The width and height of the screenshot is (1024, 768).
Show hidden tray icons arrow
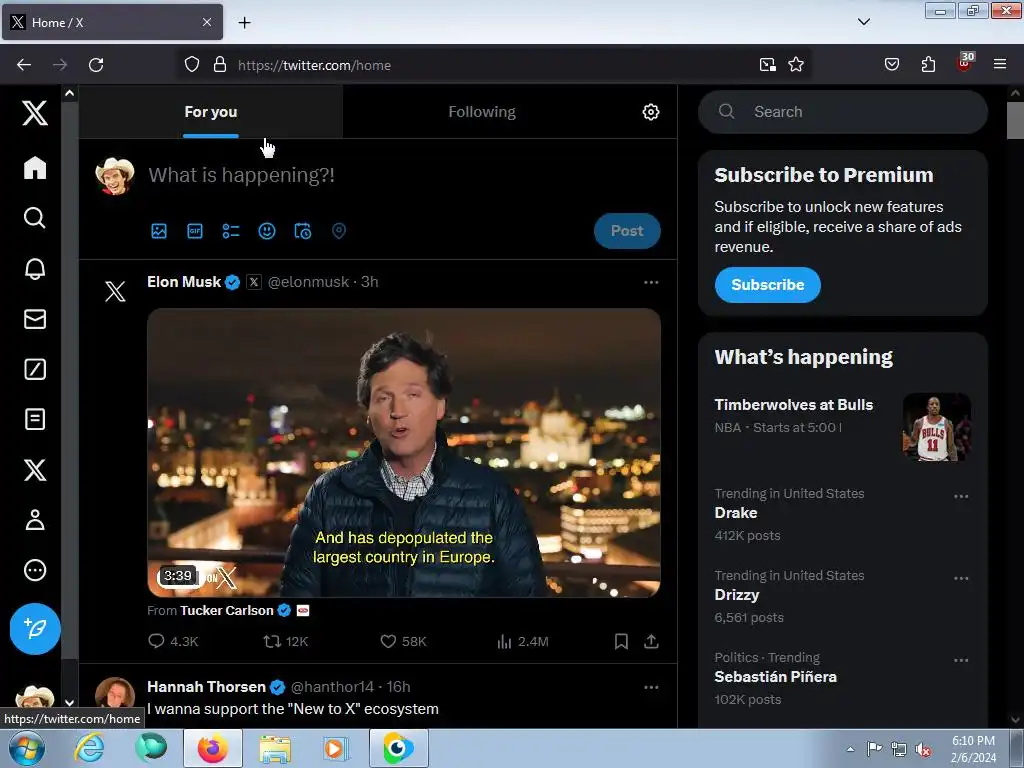click(850, 749)
